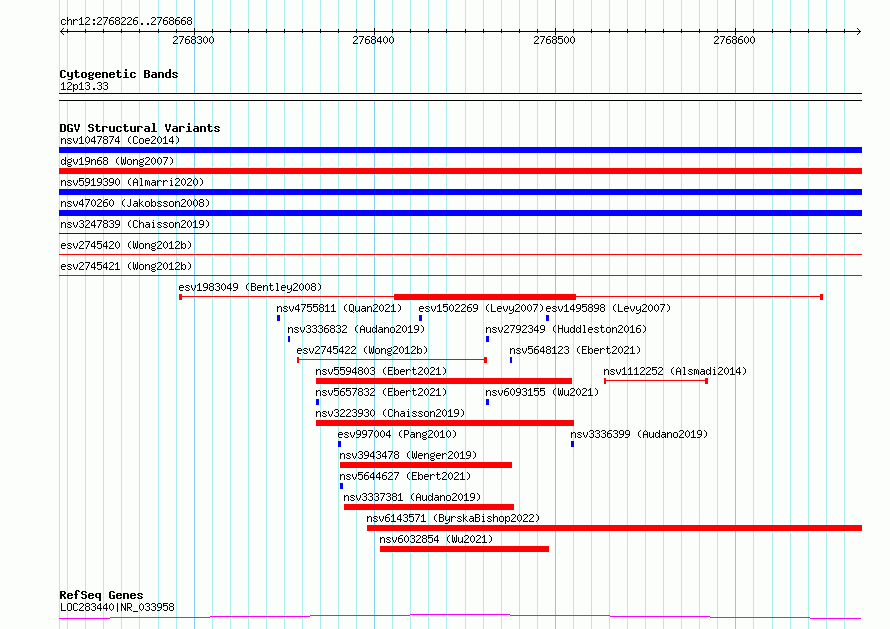Image resolution: width=890 pixels, height=629 pixels.
Task: Click nsv1112252 (Alsmadi2014) label
Action: (x=675, y=371)
